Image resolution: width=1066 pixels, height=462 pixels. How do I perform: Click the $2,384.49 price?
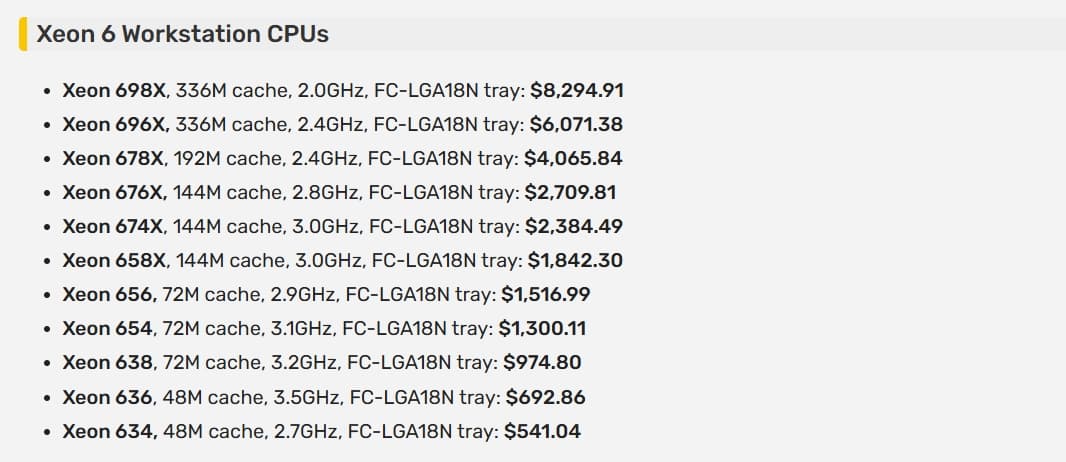[x=575, y=226]
